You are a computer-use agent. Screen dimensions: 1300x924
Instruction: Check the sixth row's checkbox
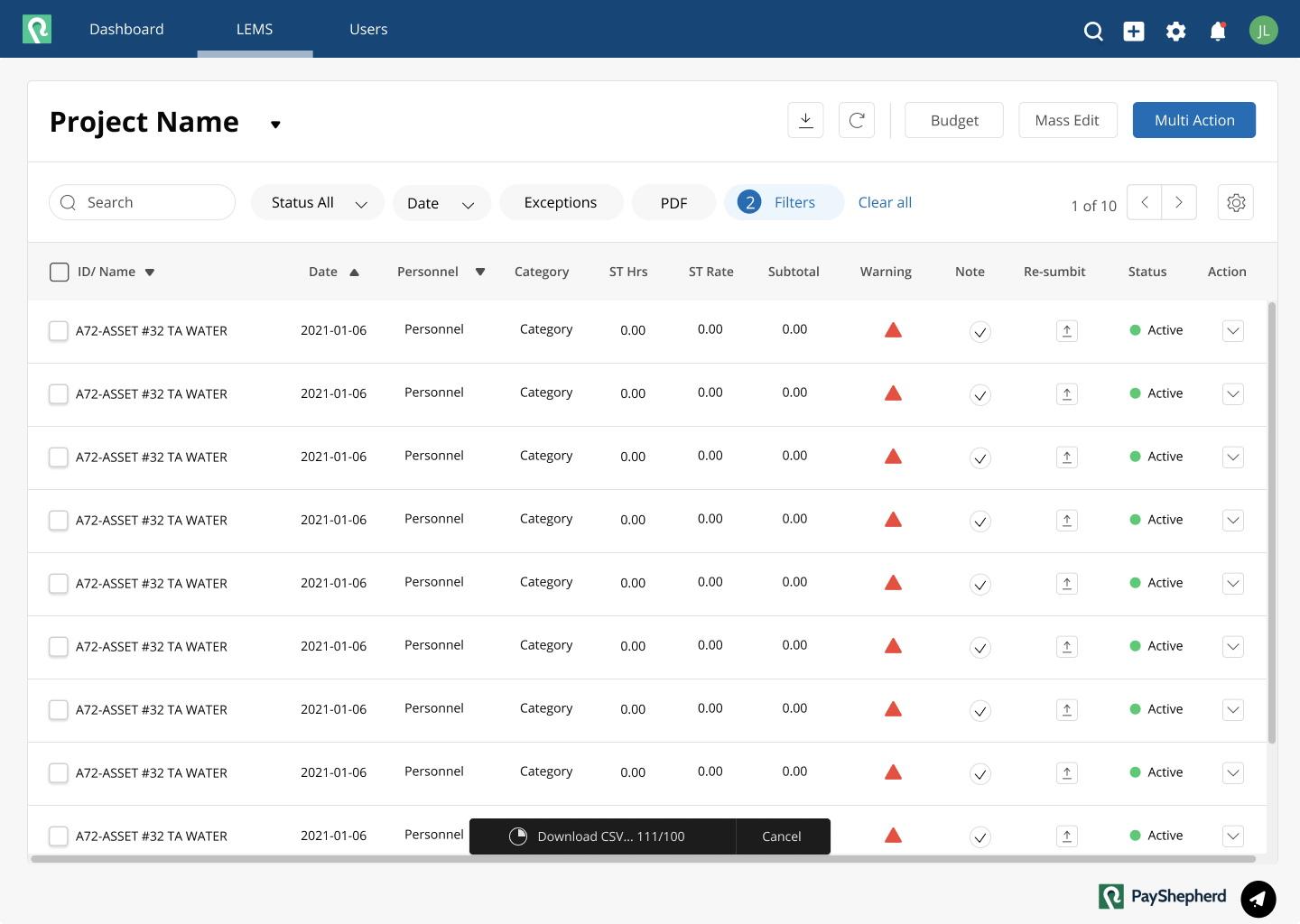pyautogui.click(x=59, y=647)
